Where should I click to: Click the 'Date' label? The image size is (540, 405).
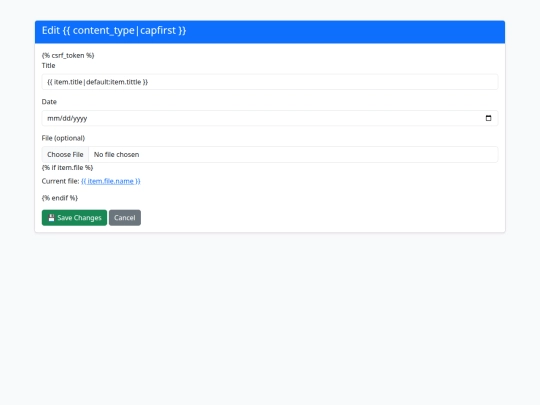pyautogui.click(x=49, y=102)
